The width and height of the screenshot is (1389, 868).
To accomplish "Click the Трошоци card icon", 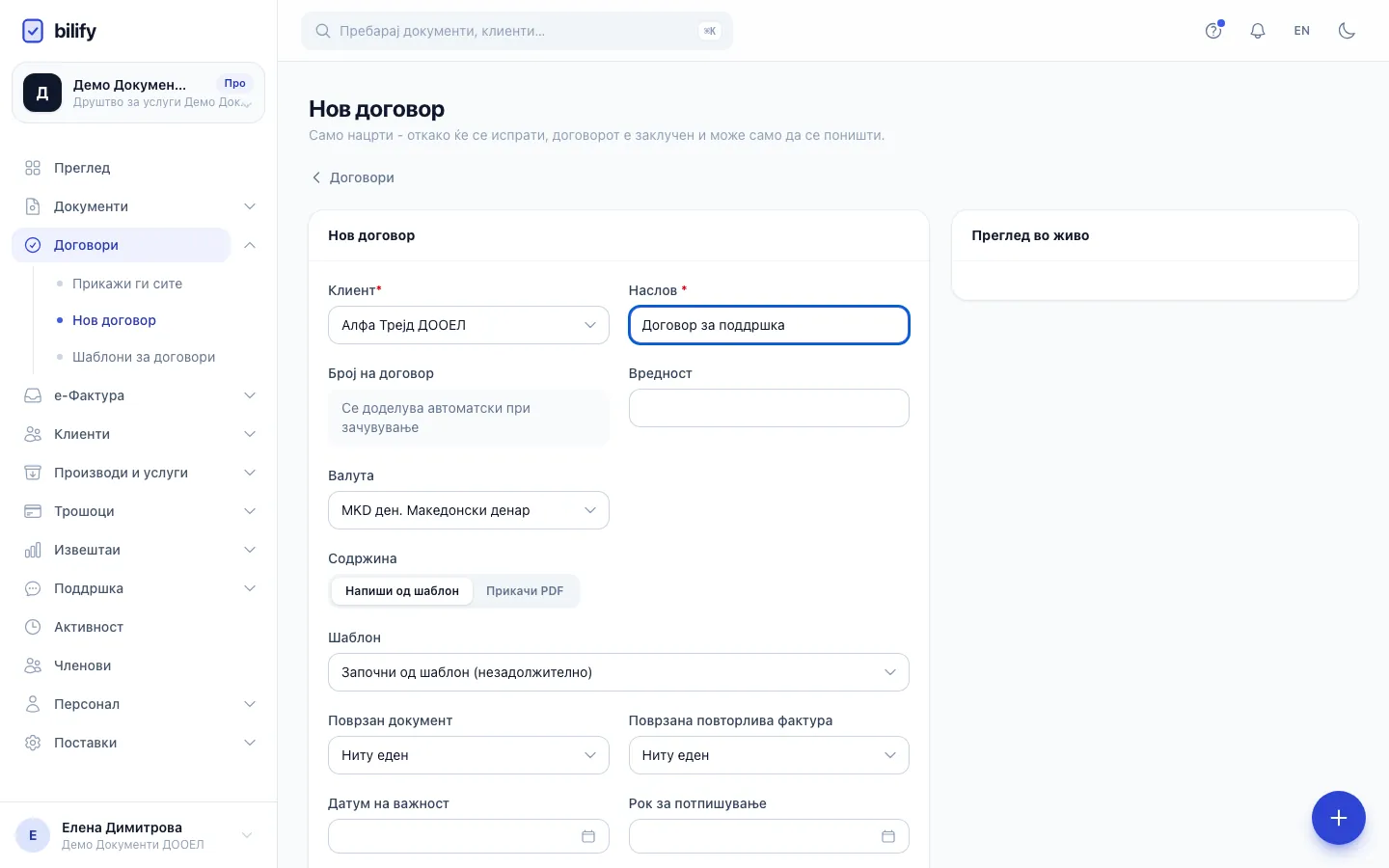I will pos(33,511).
